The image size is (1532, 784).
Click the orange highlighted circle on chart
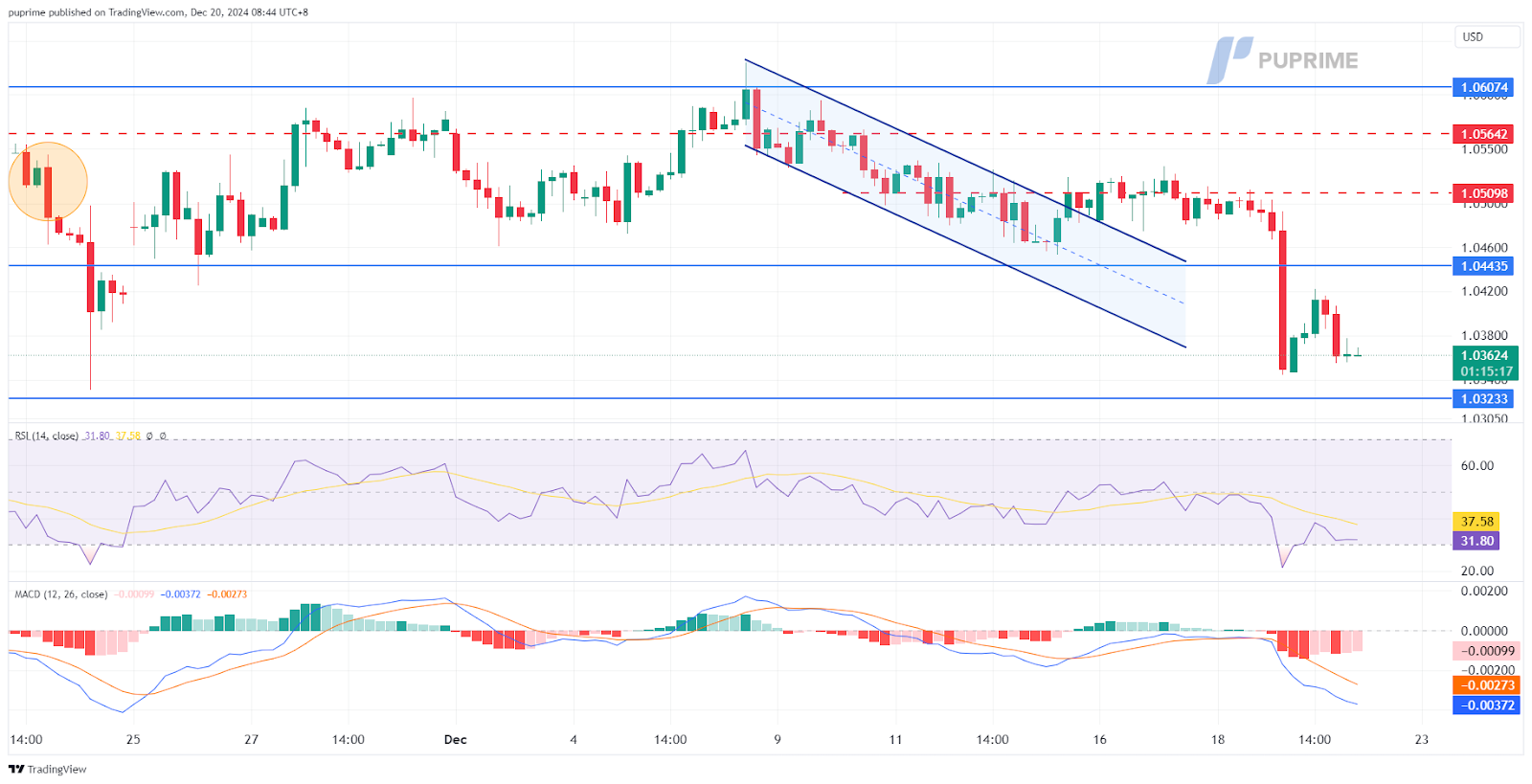48,182
